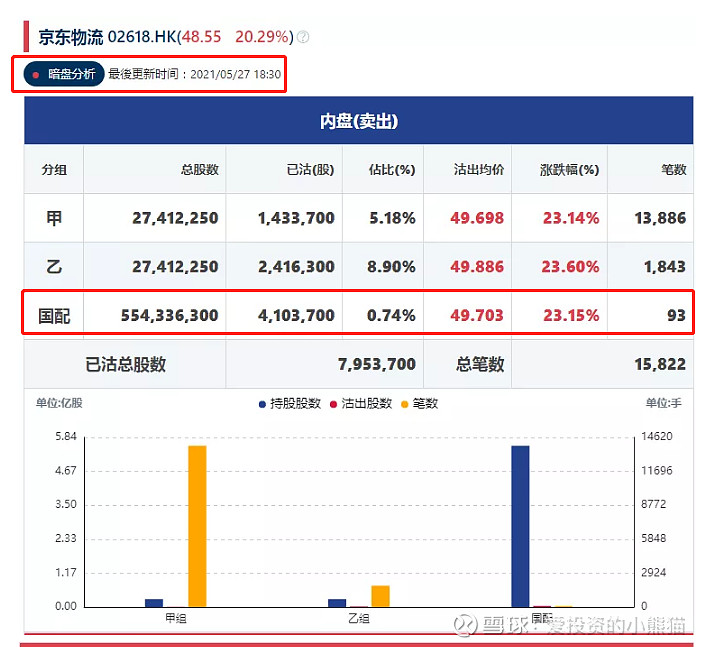Click the 554,336,300 total shares cell

coord(170,315)
